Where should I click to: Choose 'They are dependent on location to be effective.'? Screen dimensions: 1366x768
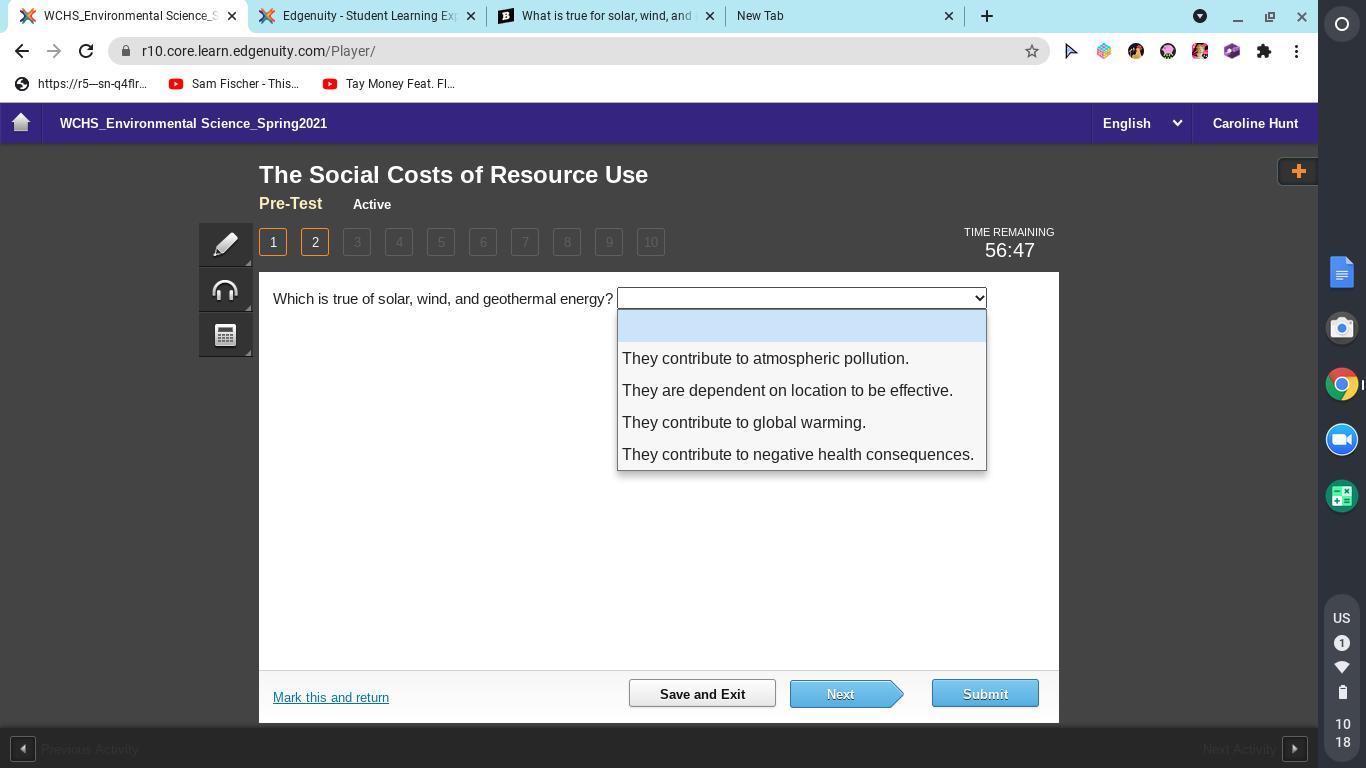[x=802, y=390]
